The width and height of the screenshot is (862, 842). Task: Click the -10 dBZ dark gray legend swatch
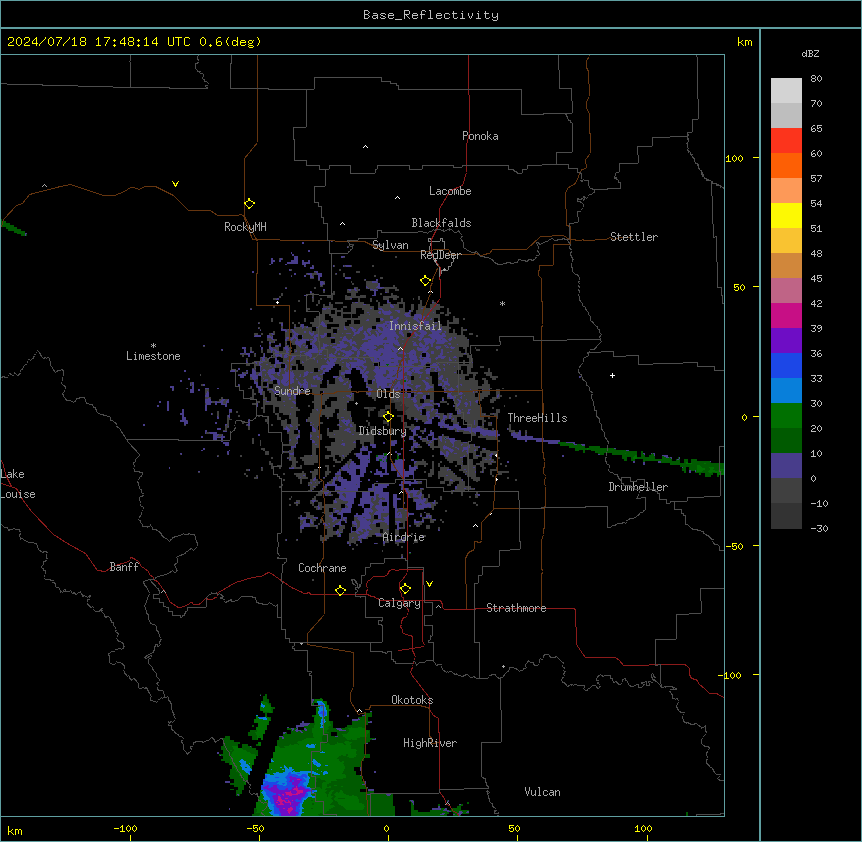(x=786, y=516)
